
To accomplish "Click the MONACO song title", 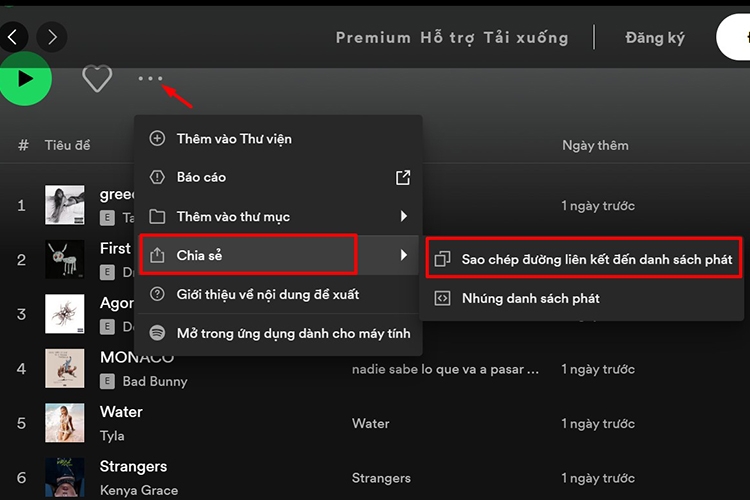I will [137, 358].
